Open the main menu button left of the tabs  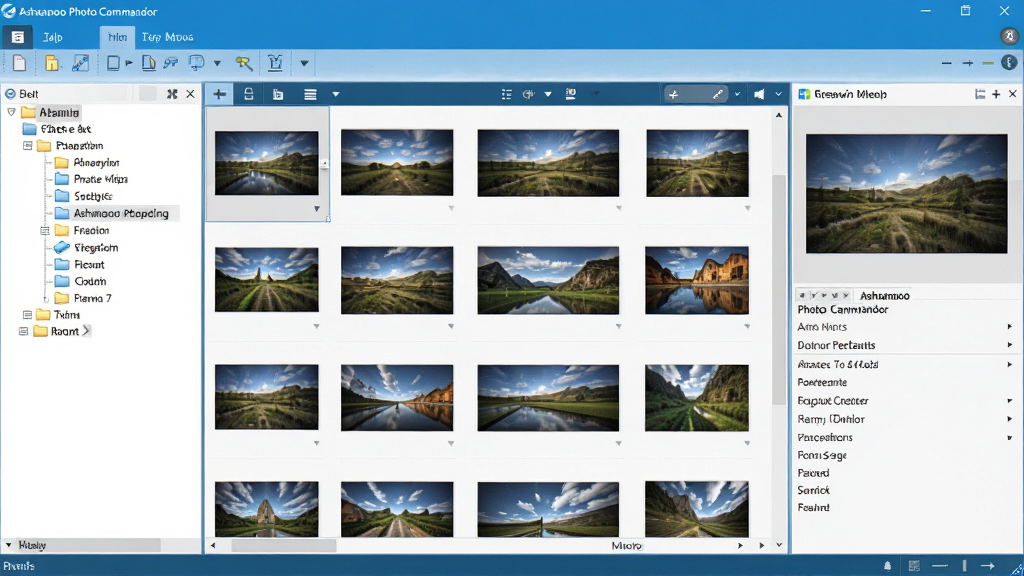click(x=18, y=37)
